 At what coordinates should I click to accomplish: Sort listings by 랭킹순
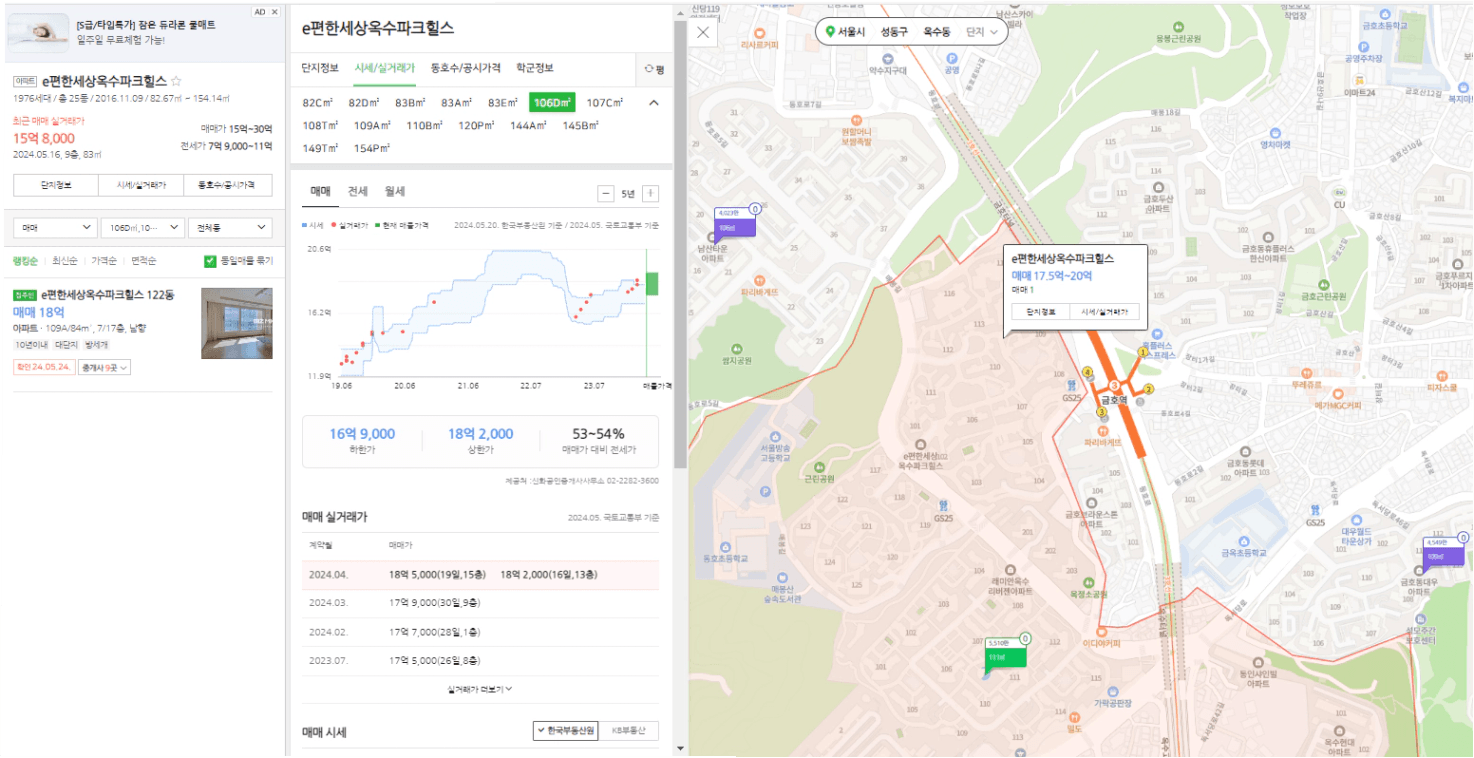click(25, 261)
